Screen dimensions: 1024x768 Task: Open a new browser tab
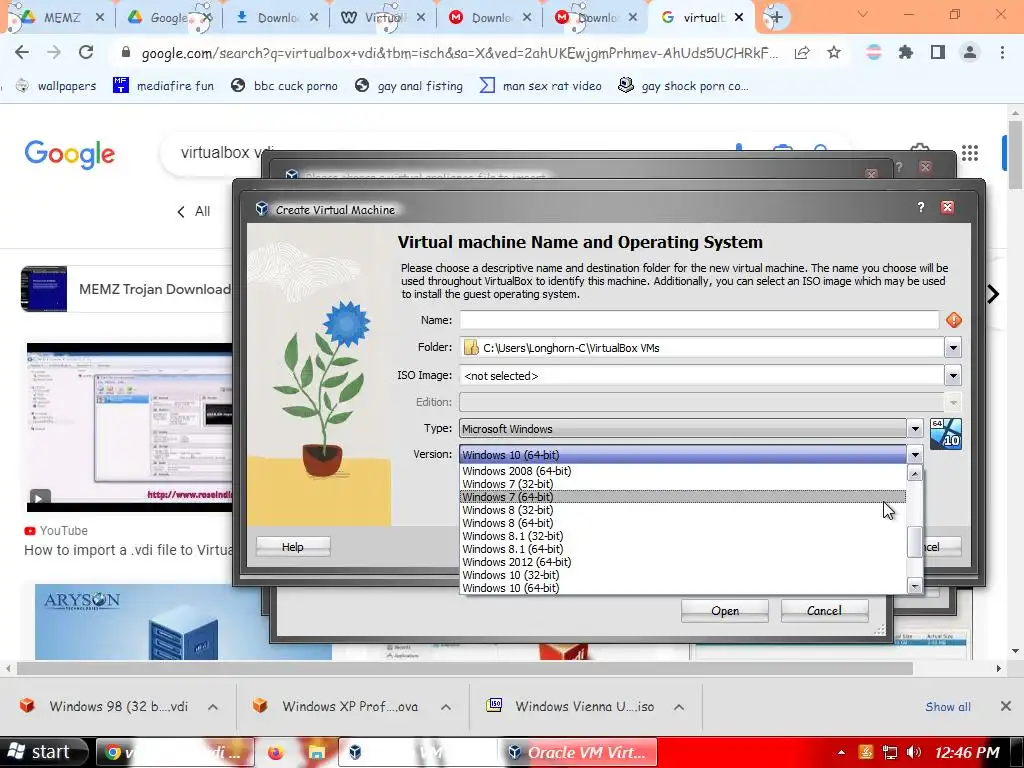(x=776, y=17)
